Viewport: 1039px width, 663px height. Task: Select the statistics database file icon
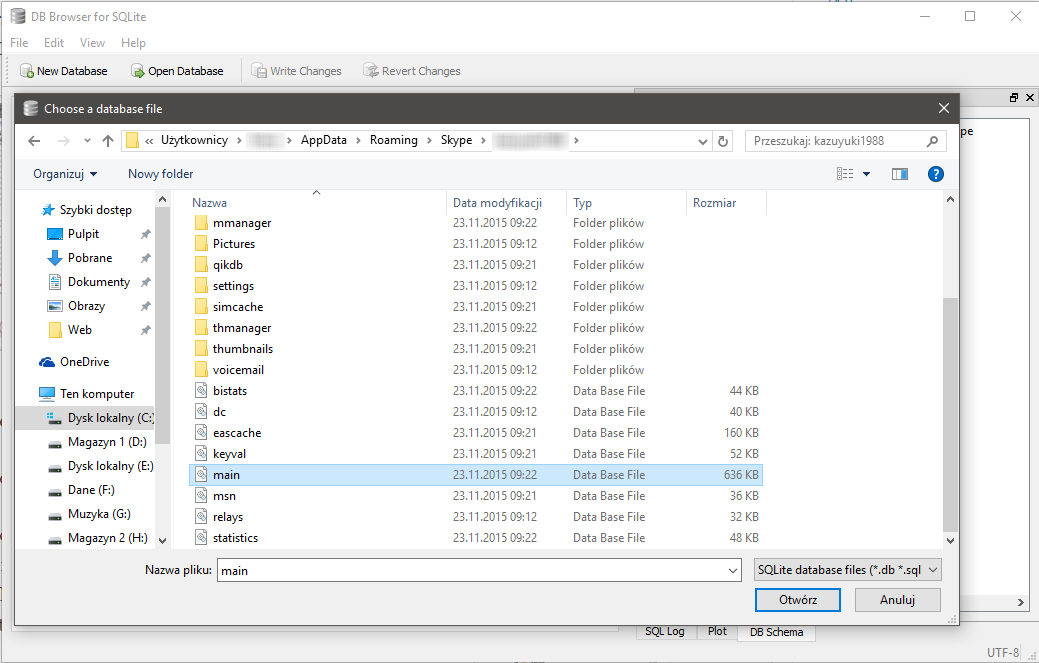(201, 538)
